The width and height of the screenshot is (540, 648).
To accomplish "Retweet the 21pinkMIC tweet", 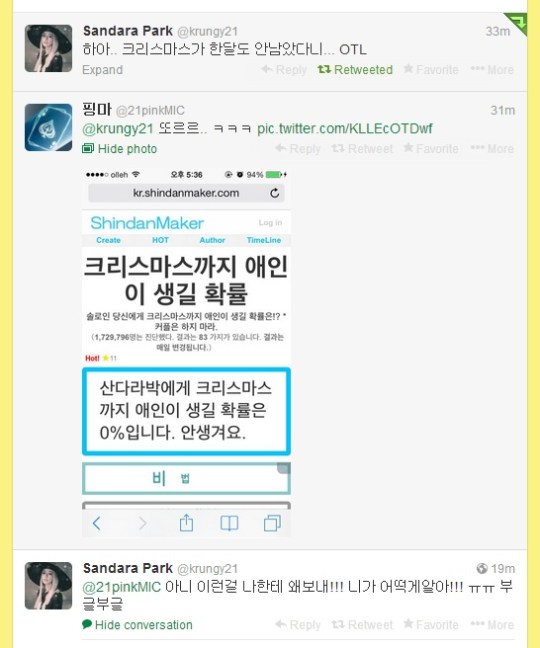I will tap(362, 149).
